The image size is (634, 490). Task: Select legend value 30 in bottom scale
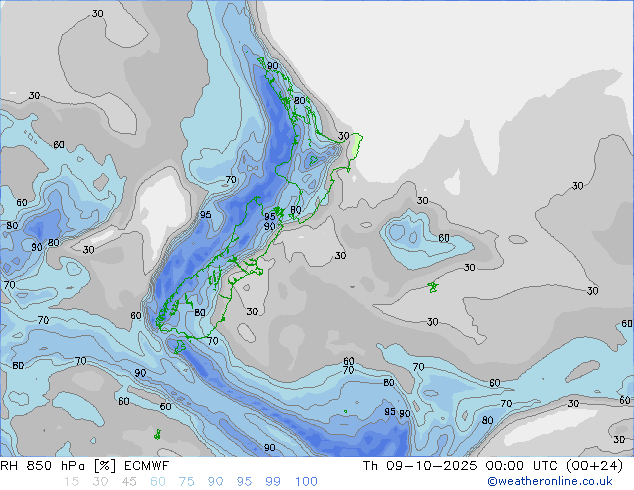coord(100,482)
